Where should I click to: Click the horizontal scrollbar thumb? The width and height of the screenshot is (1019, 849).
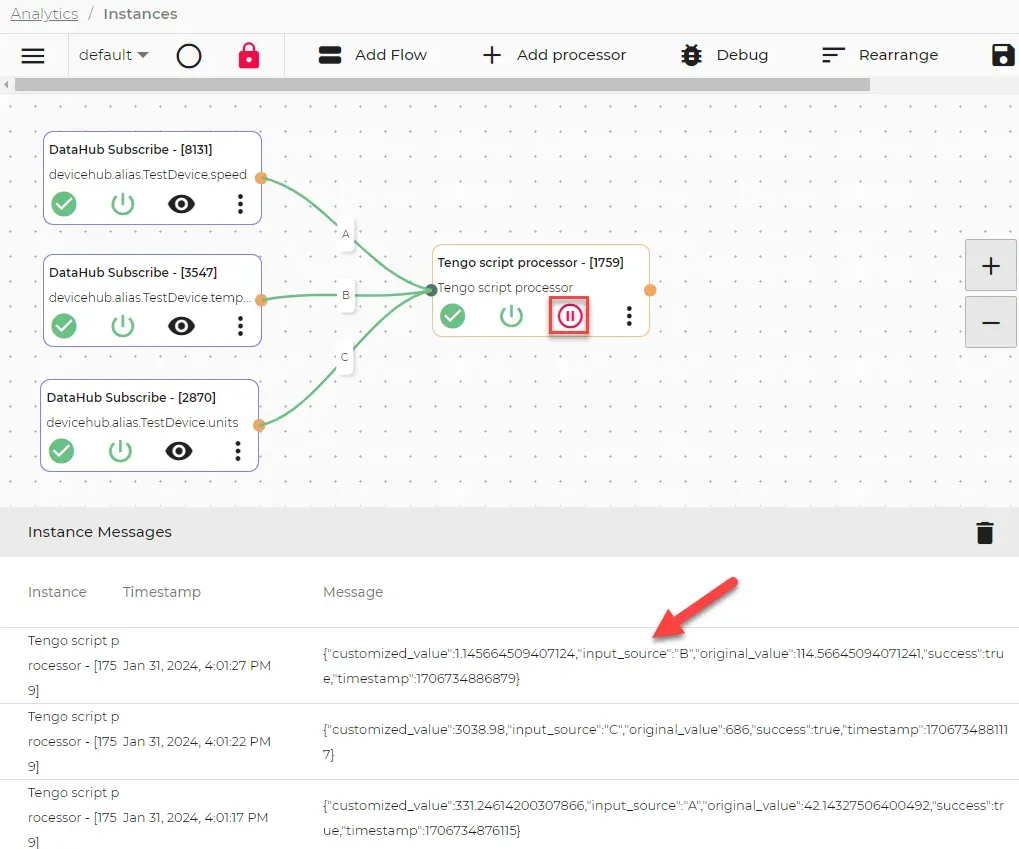442,85
